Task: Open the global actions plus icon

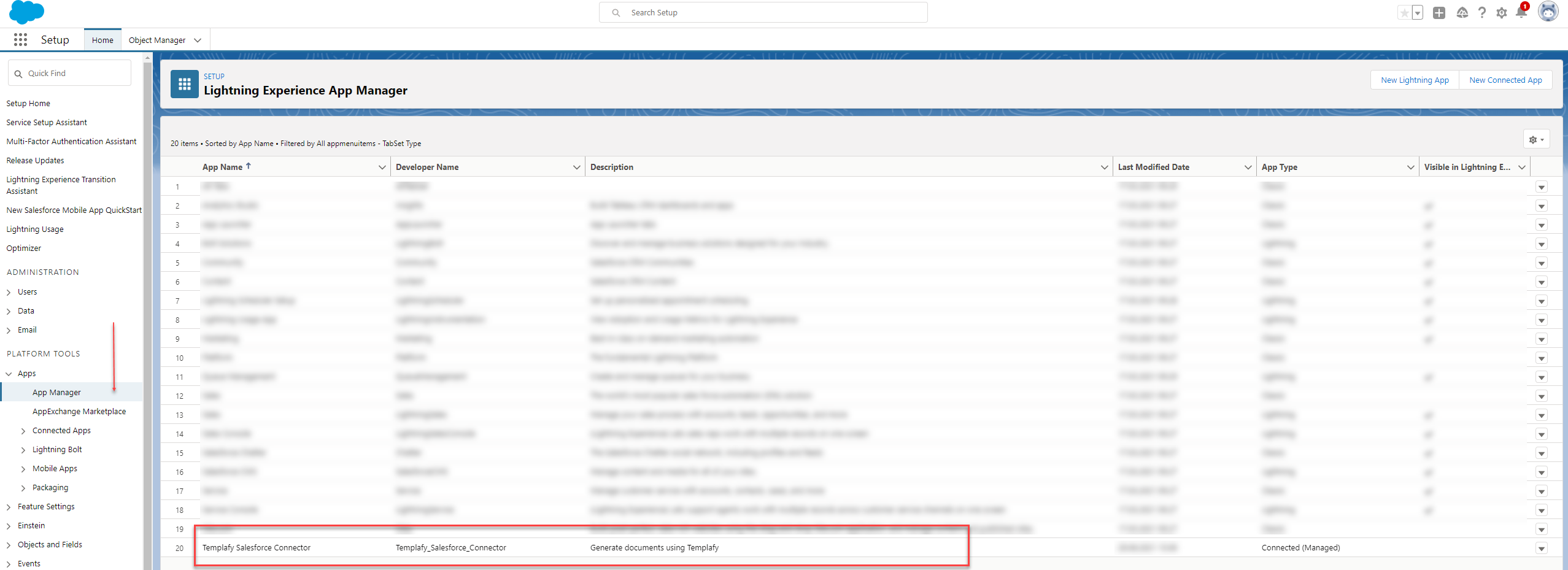Action: click(1439, 13)
